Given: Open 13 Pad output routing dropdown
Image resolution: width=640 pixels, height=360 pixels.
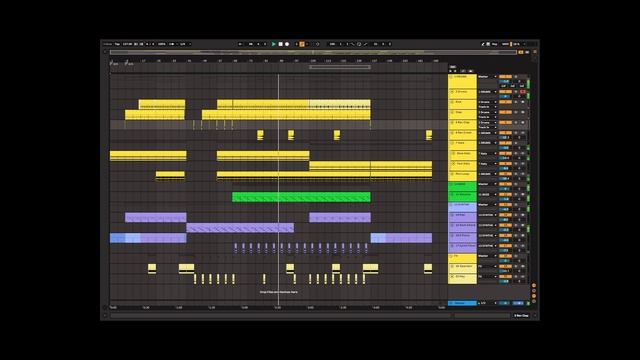Looking at the screenshot, I should click(x=487, y=215).
